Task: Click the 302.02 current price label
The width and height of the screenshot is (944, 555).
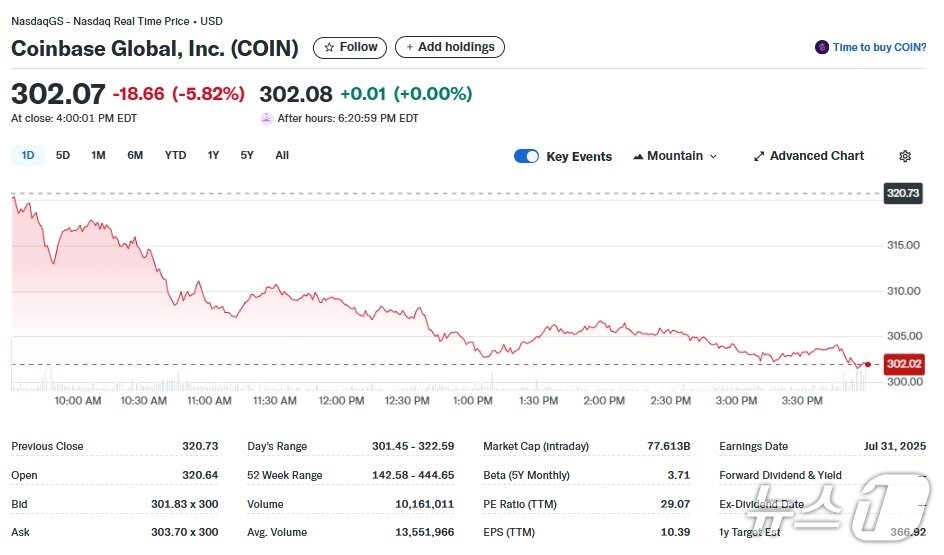Action: pyautogui.click(x=903, y=364)
